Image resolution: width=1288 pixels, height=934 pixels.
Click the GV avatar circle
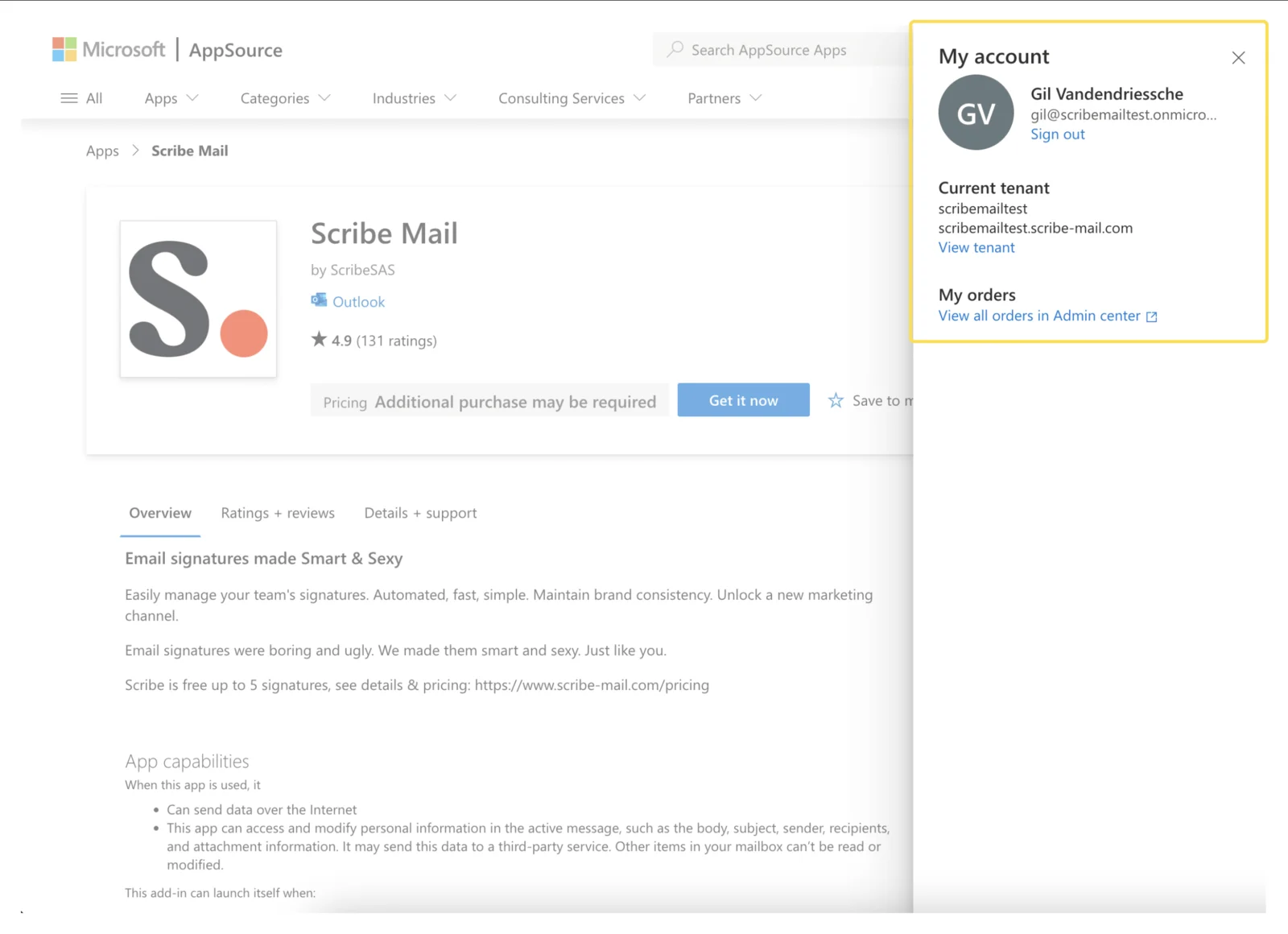976,113
